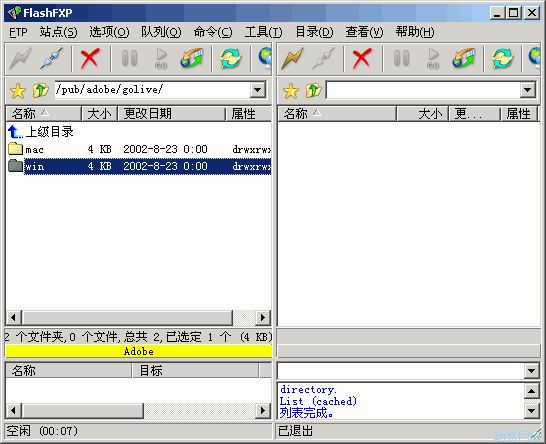Click the left pane globe icon
The image size is (546, 444).
(265, 58)
